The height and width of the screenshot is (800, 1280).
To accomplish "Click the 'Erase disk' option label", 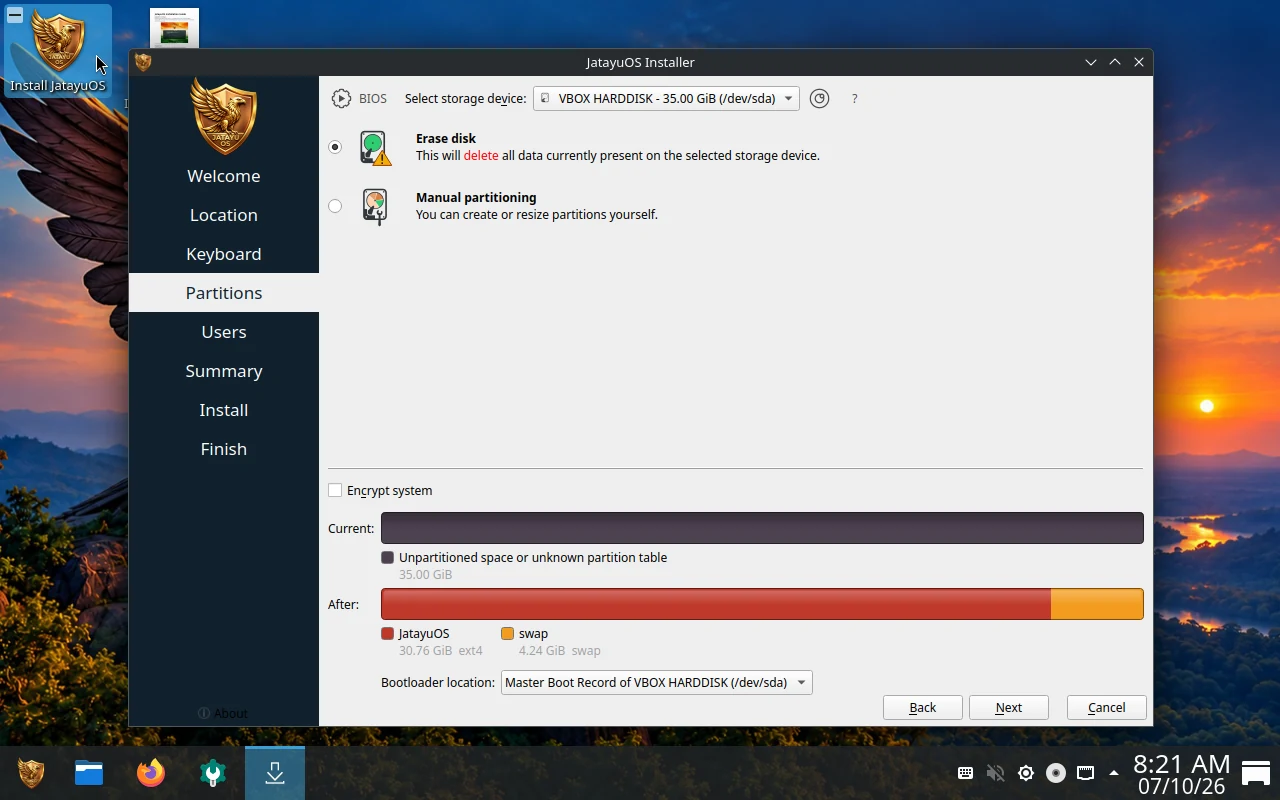I will [x=446, y=138].
